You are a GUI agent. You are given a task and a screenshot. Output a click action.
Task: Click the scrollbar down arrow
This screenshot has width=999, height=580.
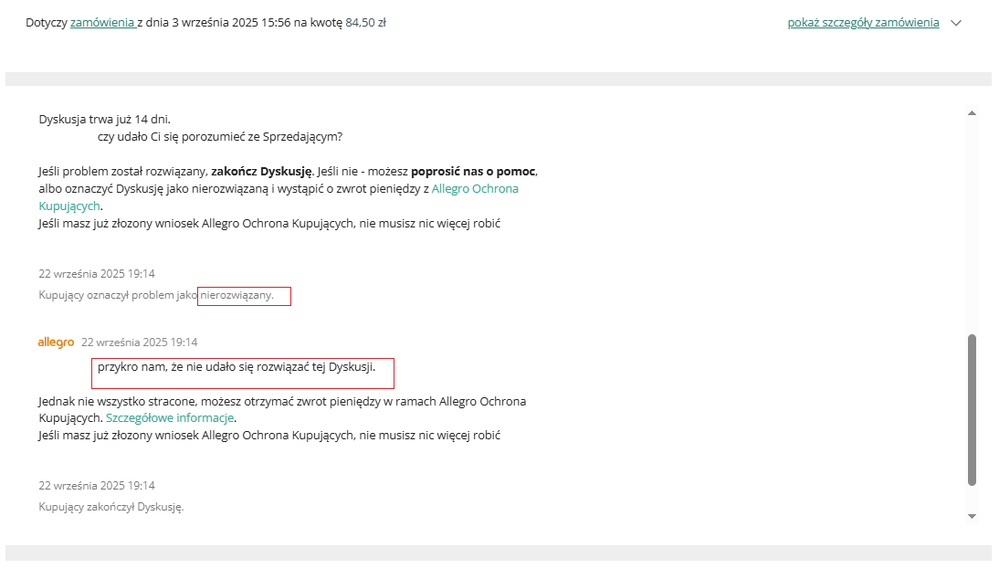pos(972,516)
